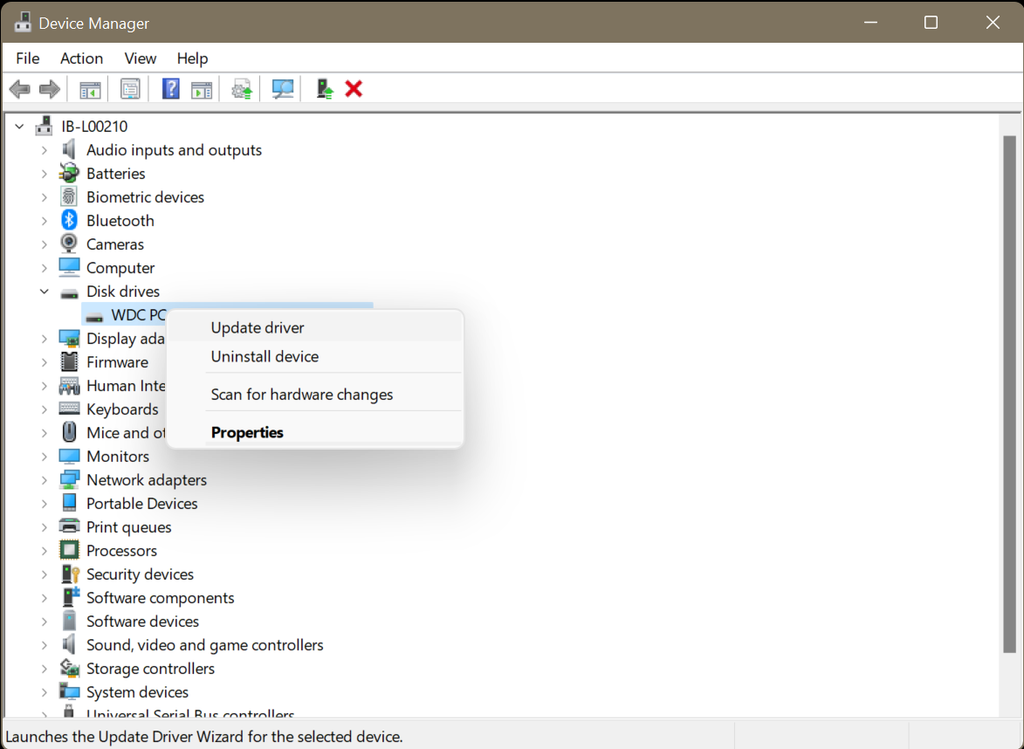Screen dimensions: 1024x749
Task: Collapse the IB-L00210 root node
Action: [x=20, y=126]
